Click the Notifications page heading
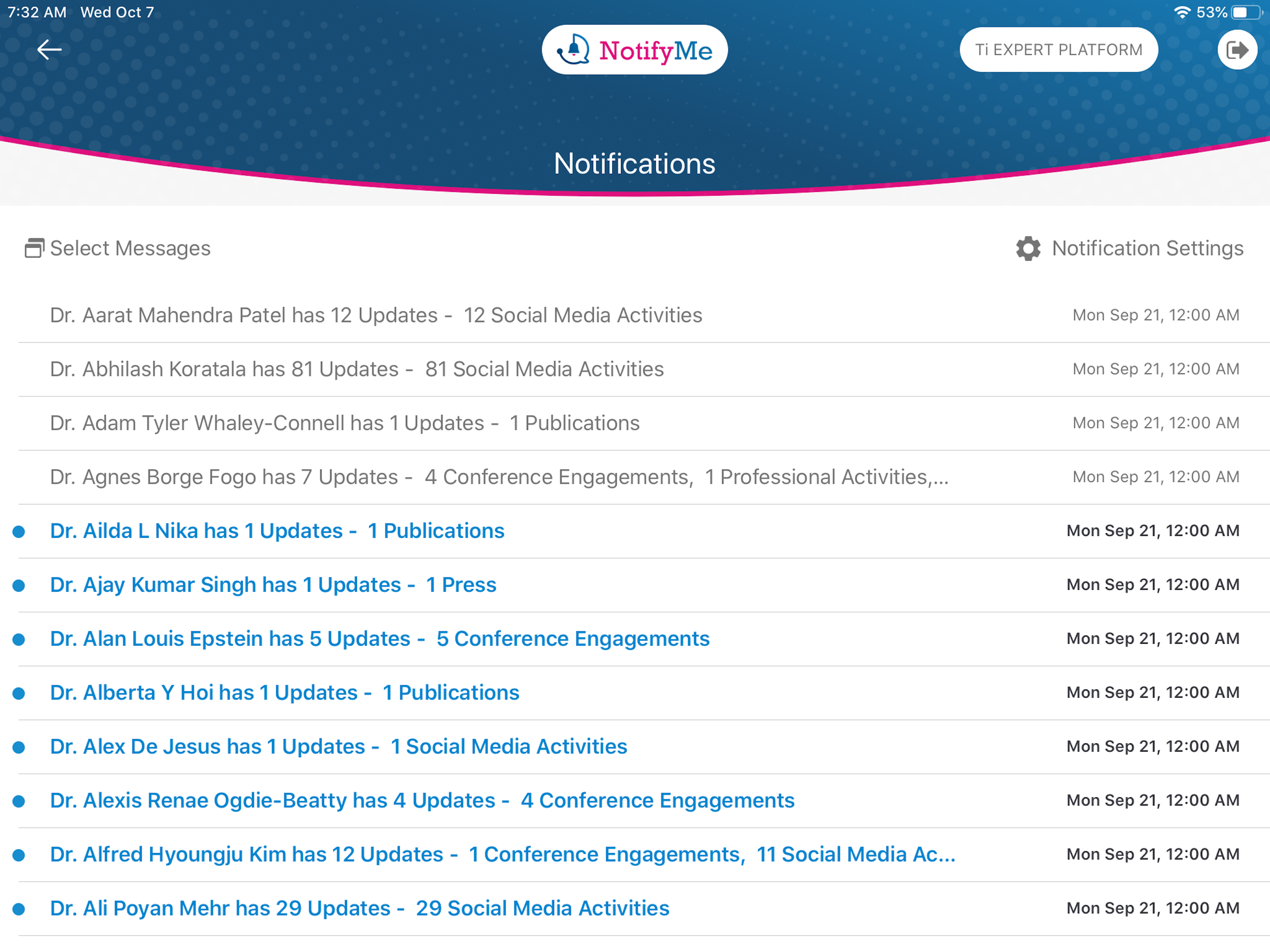Image resolution: width=1270 pixels, height=952 pixels. click(635, 164)
